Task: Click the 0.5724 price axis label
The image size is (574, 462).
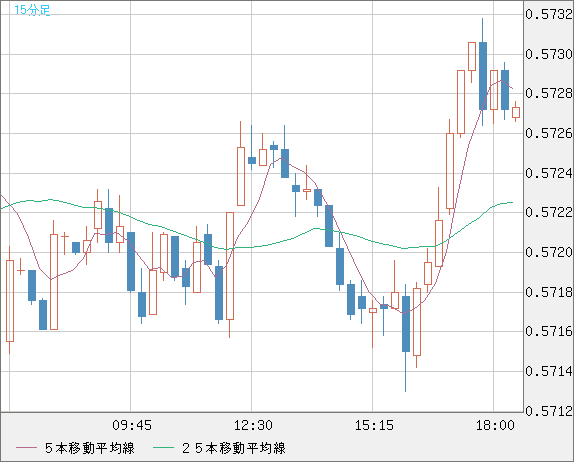Action: 549,173
